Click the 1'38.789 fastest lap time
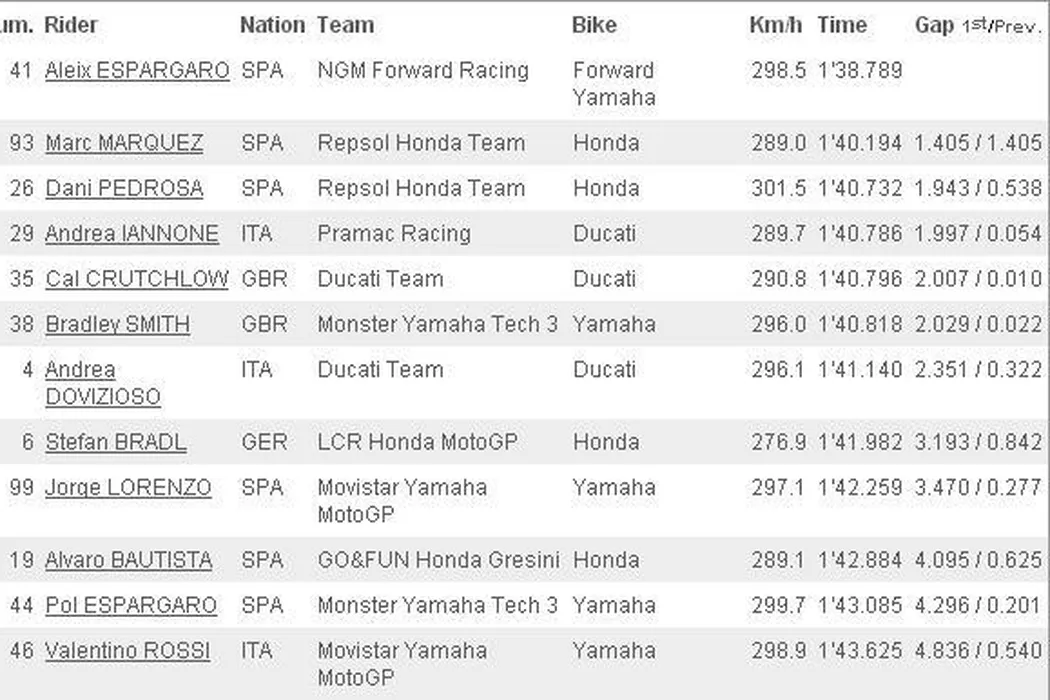Screen dimensions: 1050x700 (x=860, y=71)
